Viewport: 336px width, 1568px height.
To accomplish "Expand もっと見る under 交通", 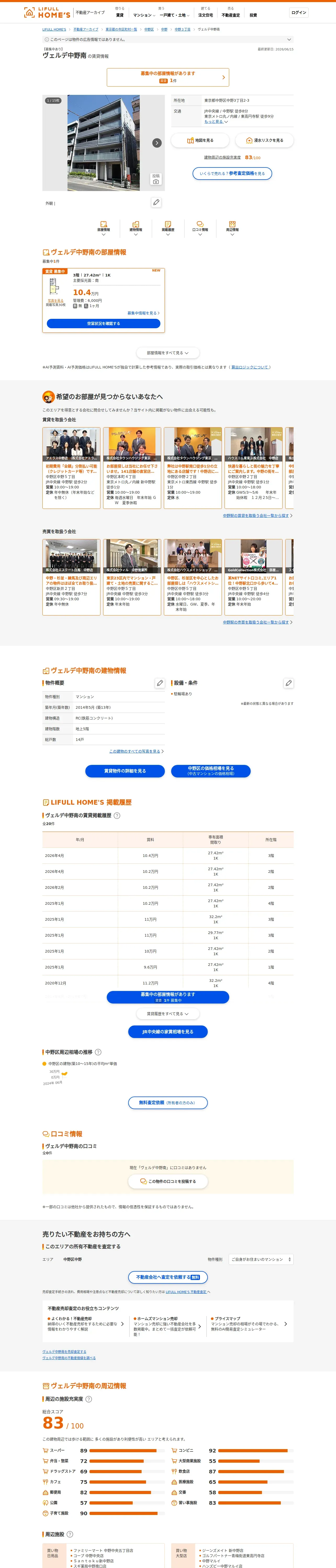I will click(x=216, y=122).
